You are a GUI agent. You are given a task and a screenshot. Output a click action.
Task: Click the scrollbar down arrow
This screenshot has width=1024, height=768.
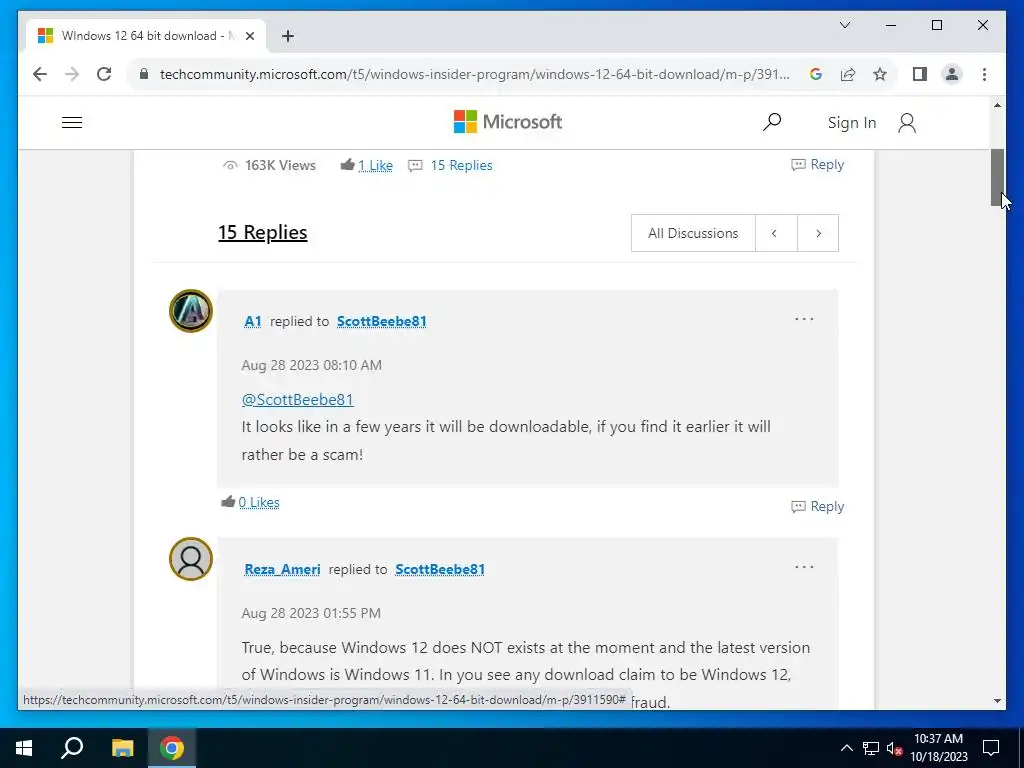pos(997,701)
